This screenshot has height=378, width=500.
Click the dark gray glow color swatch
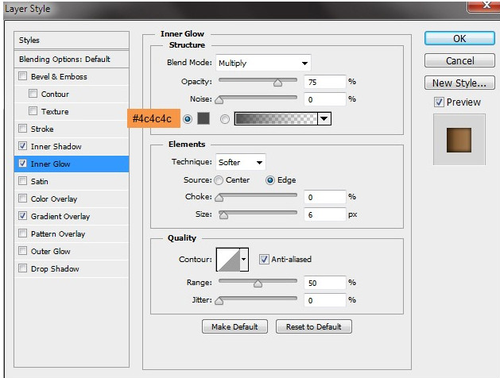pos(203,119)
